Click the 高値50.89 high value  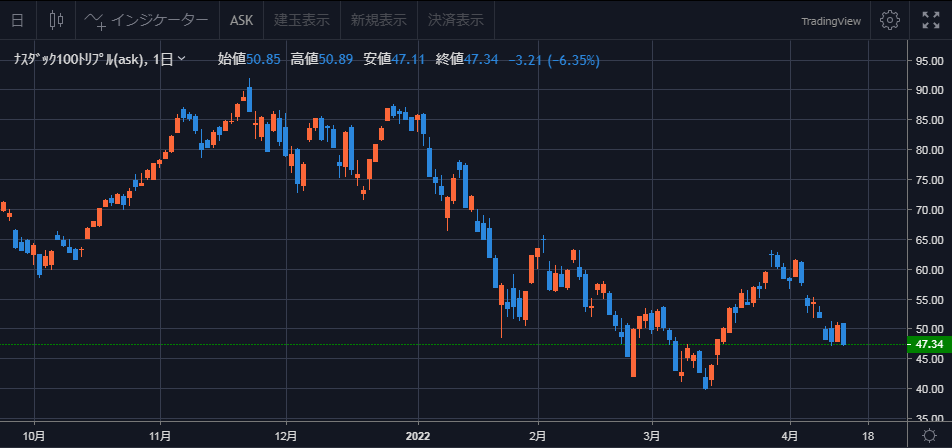click(x=322, y=59)
